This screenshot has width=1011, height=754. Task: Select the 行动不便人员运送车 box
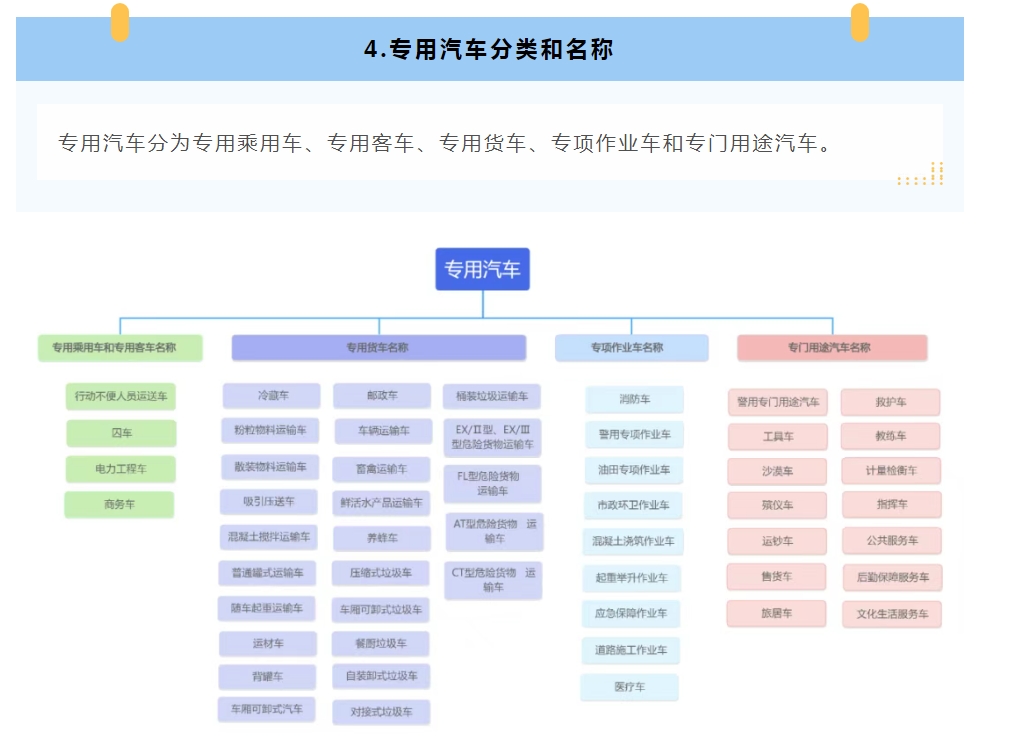point(120,396)
